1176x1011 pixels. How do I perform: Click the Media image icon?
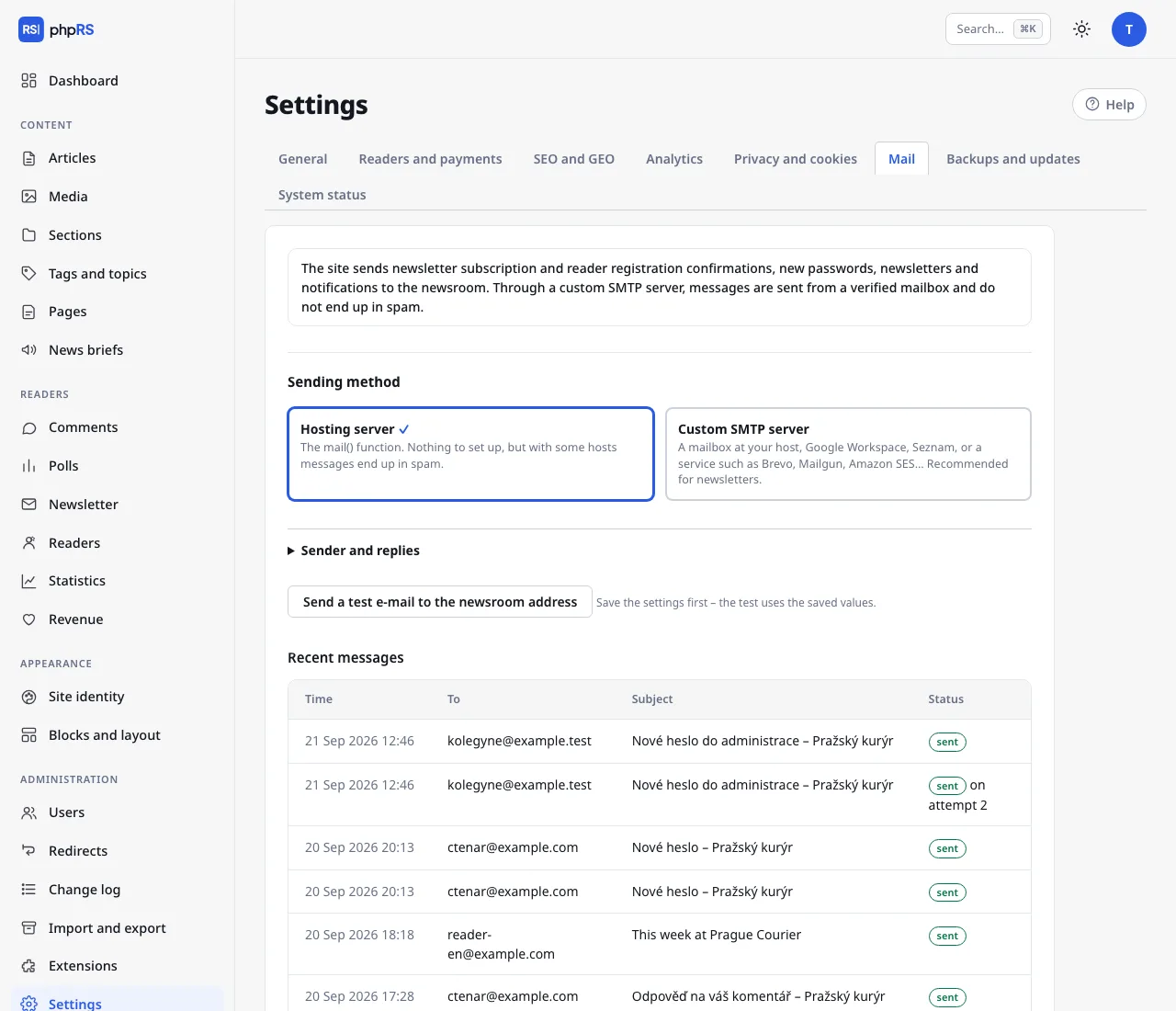point(29,197)
